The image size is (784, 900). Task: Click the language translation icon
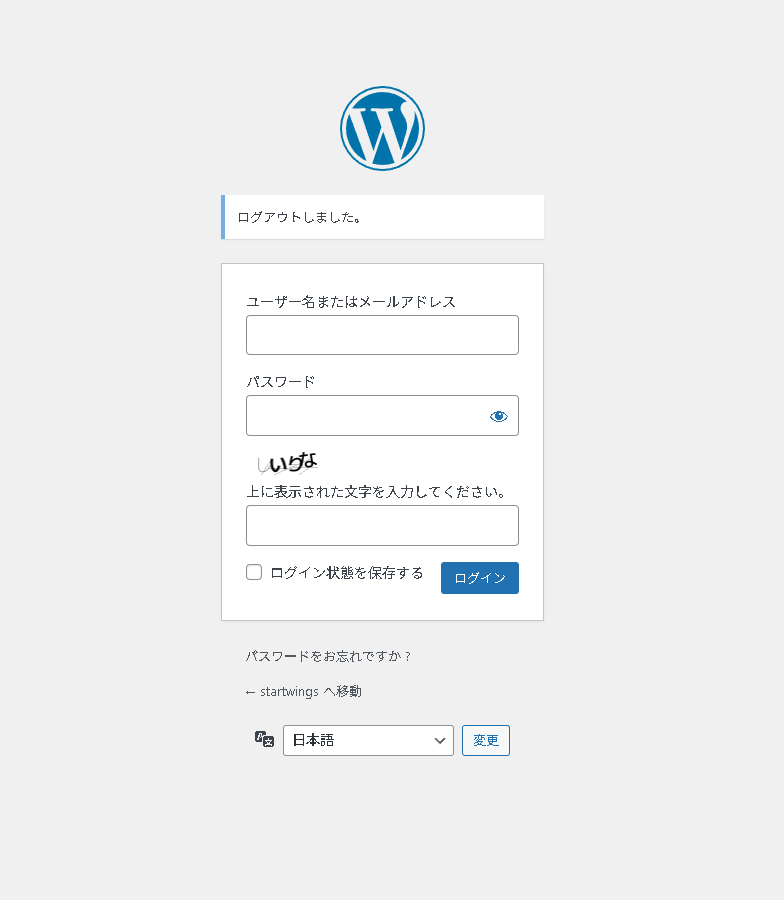pyautogui.click(x=265, y=739)
